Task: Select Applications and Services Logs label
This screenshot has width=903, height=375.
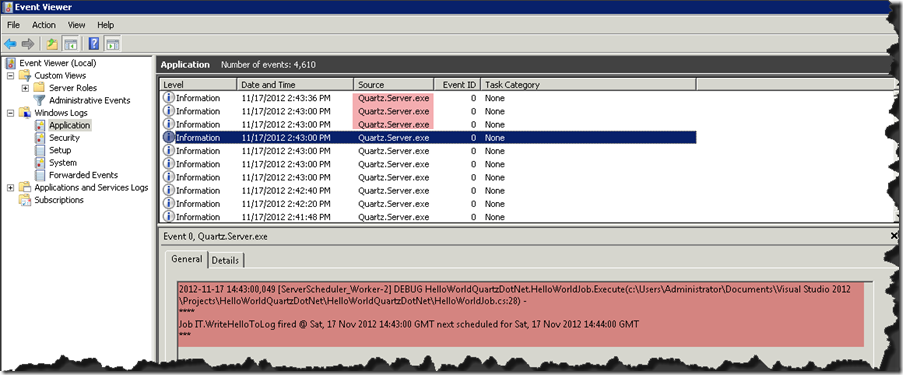Action: pos(91,188)
